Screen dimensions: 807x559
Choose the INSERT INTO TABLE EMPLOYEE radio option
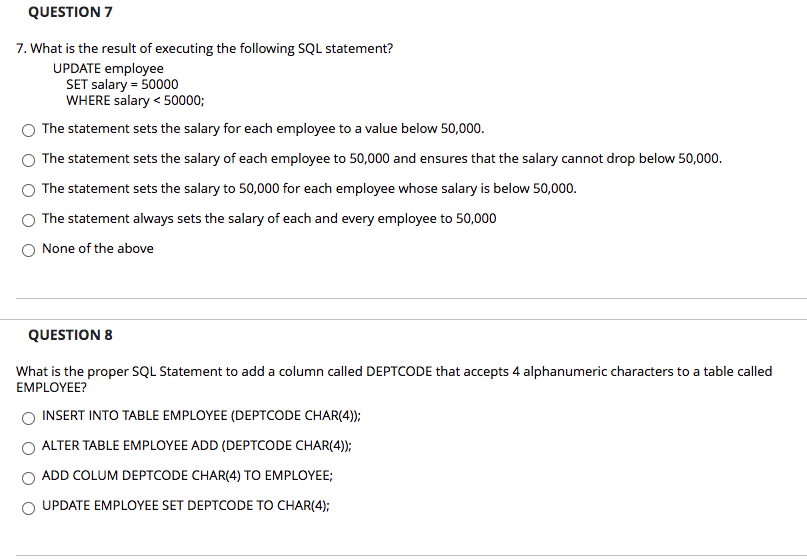coord(28,418)
